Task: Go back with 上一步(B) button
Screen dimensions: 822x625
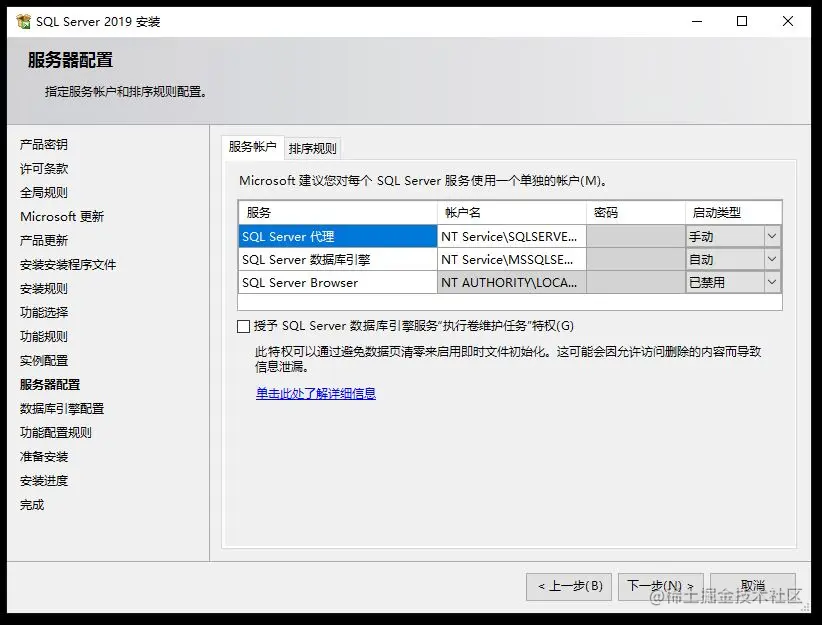Action: (x=569, y=586)
